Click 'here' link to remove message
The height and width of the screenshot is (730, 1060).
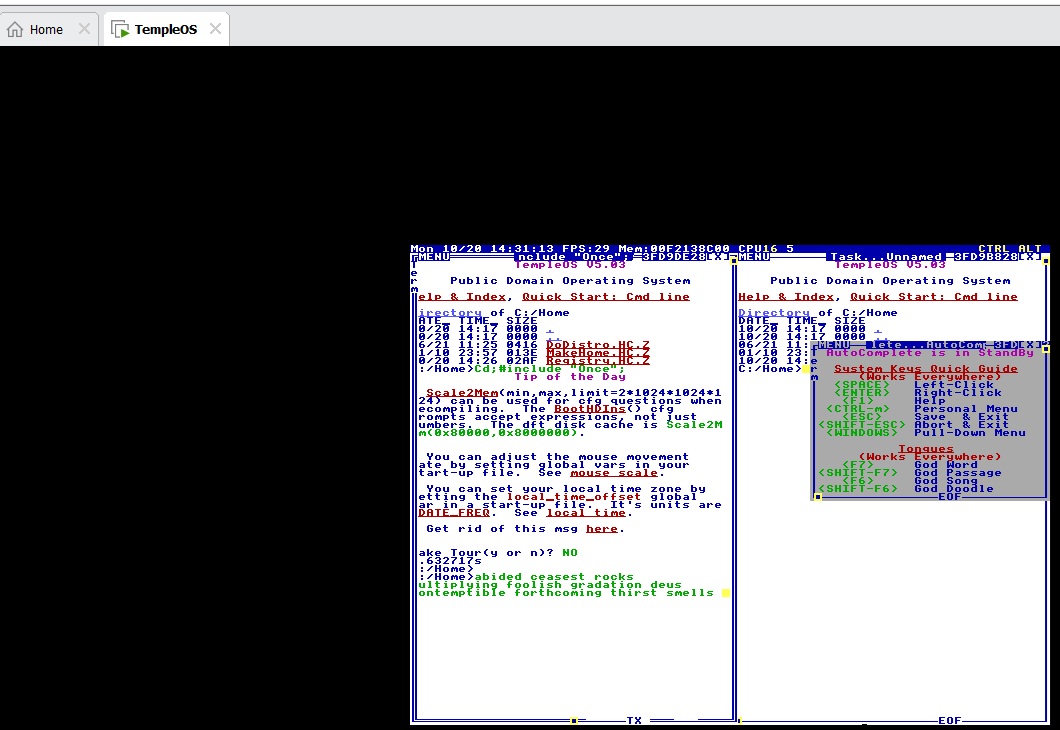pos(602,529)
